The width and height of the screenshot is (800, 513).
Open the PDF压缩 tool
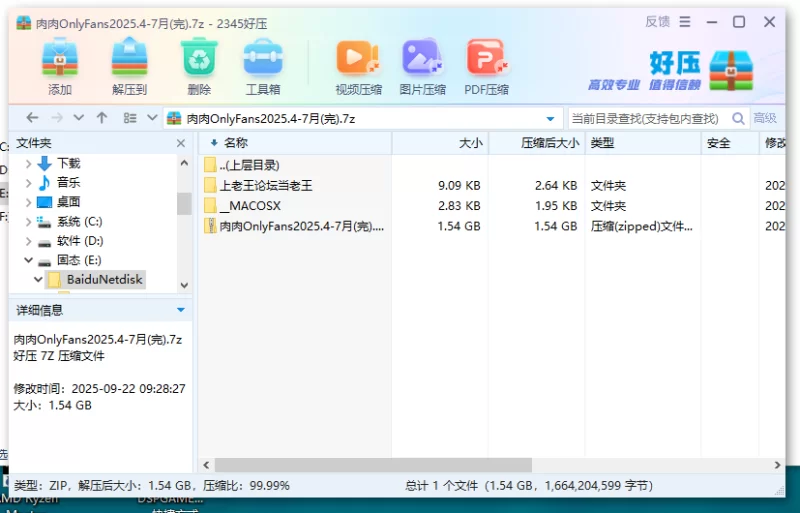click(x=486, y=66)
